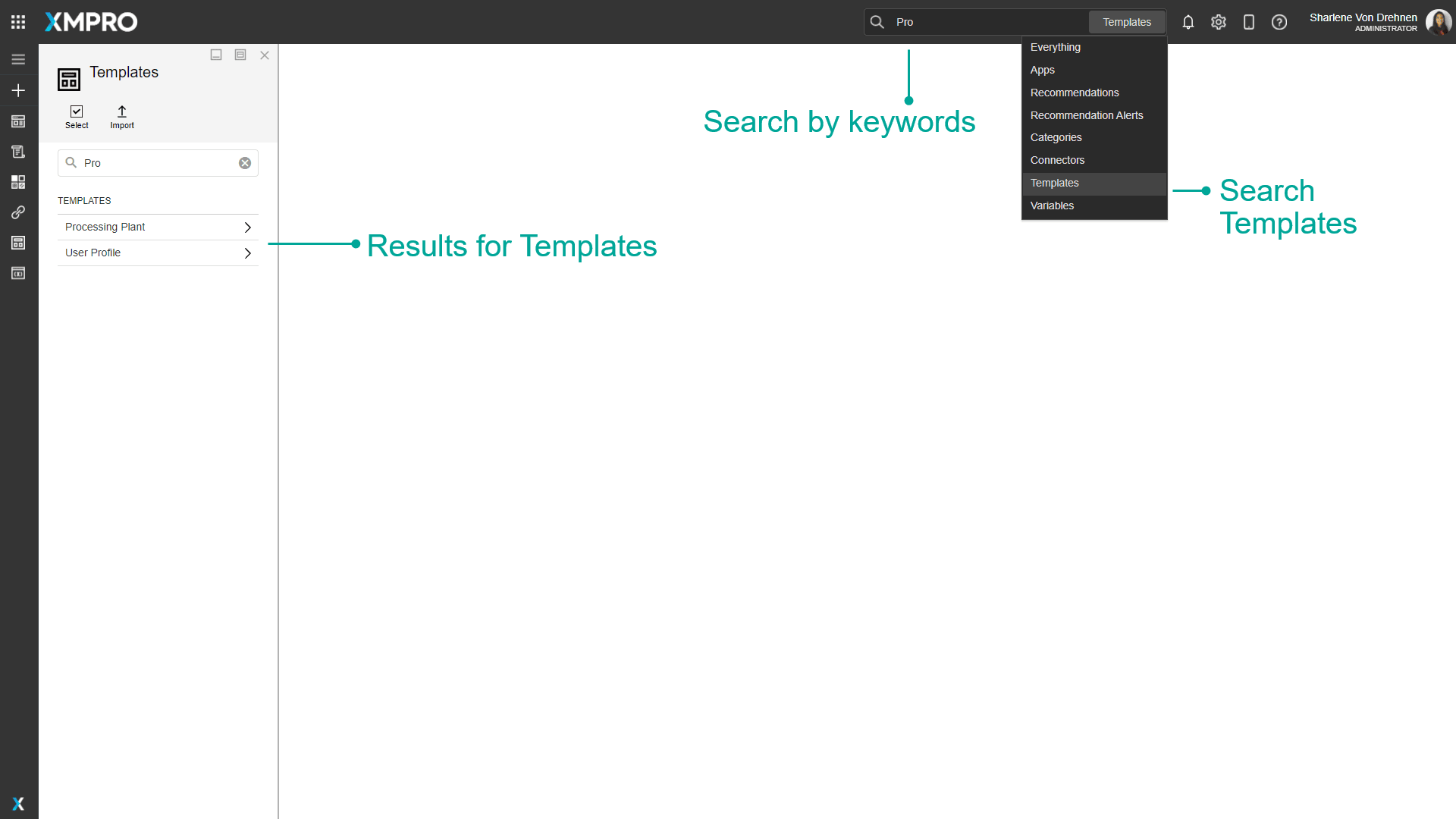Open the help question mark icon

click(x=1279, y=22)
